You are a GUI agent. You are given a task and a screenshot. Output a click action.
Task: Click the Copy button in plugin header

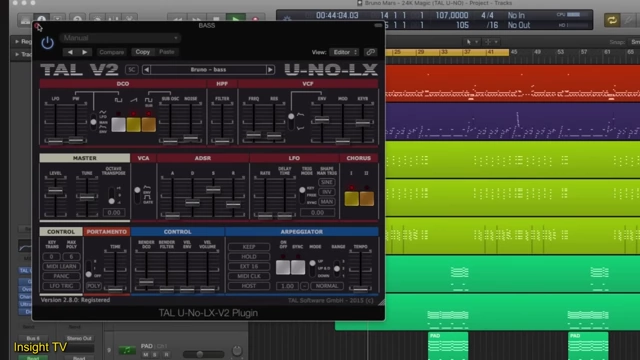coord(142,52)
